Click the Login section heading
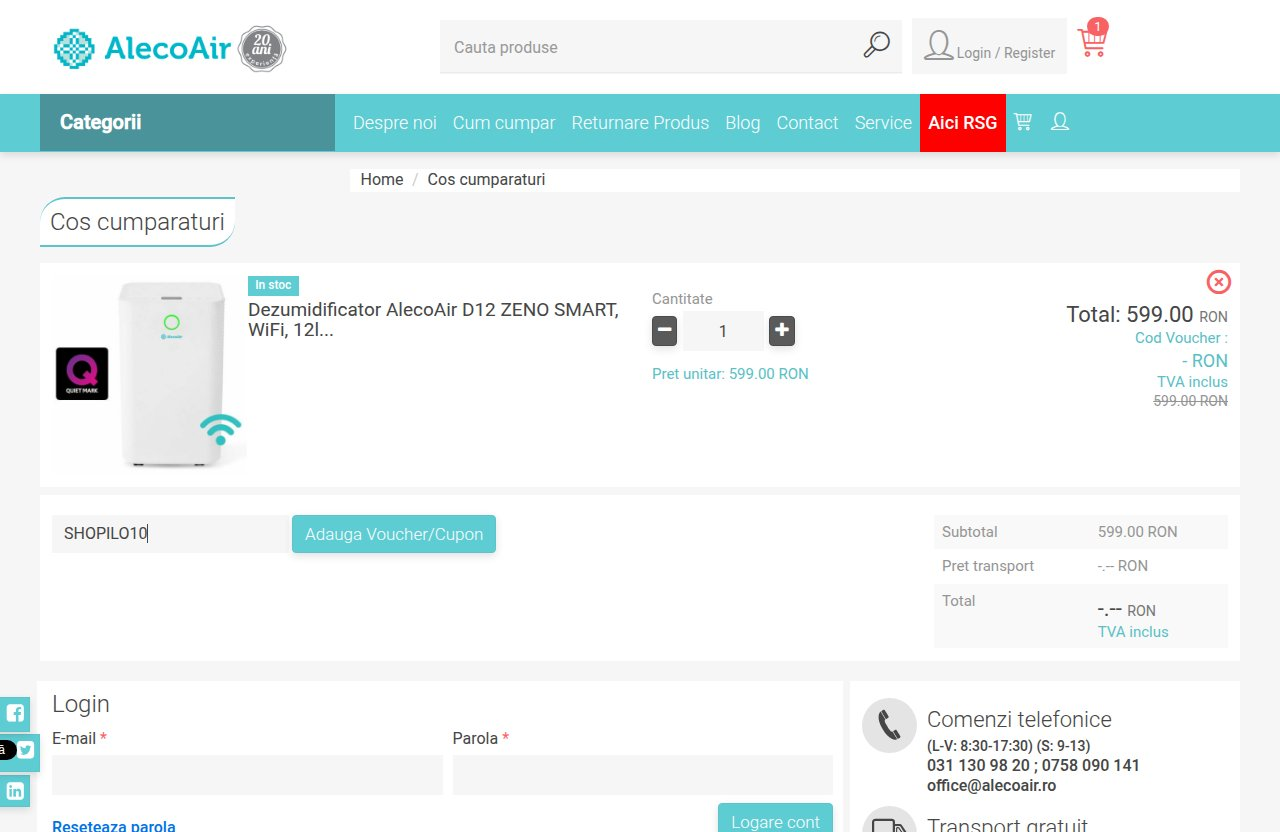Screen dimensions: 1280x832 (x=81, y=704)
